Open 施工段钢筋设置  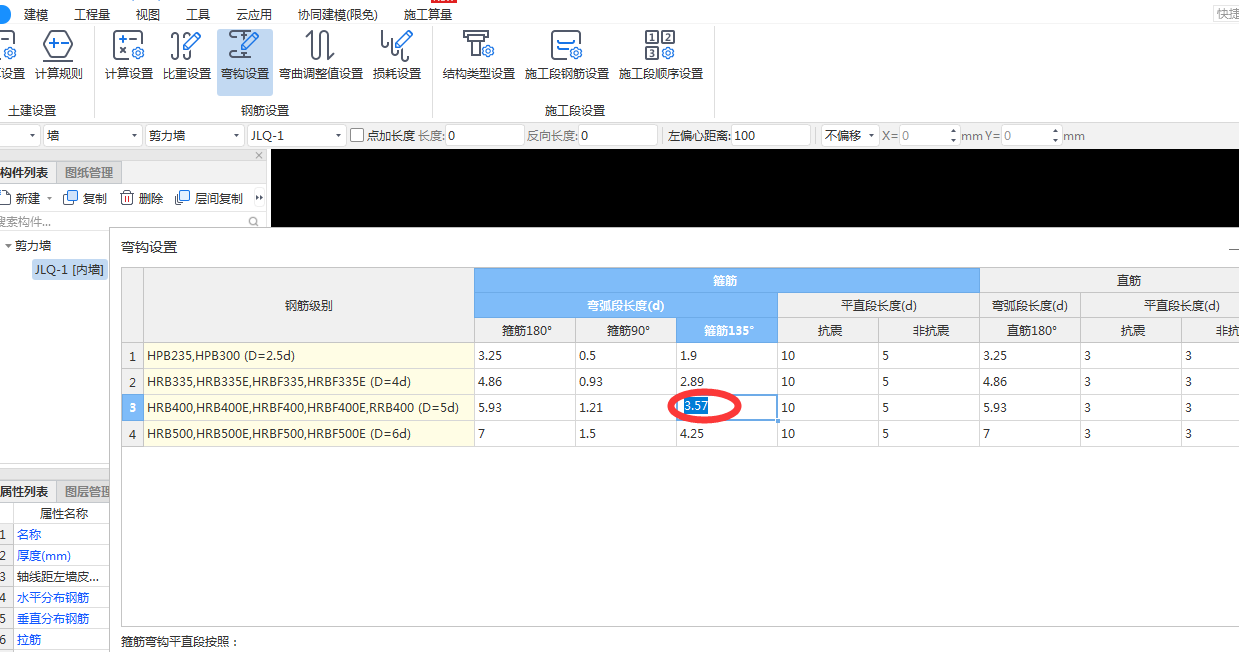click(567, 56)
